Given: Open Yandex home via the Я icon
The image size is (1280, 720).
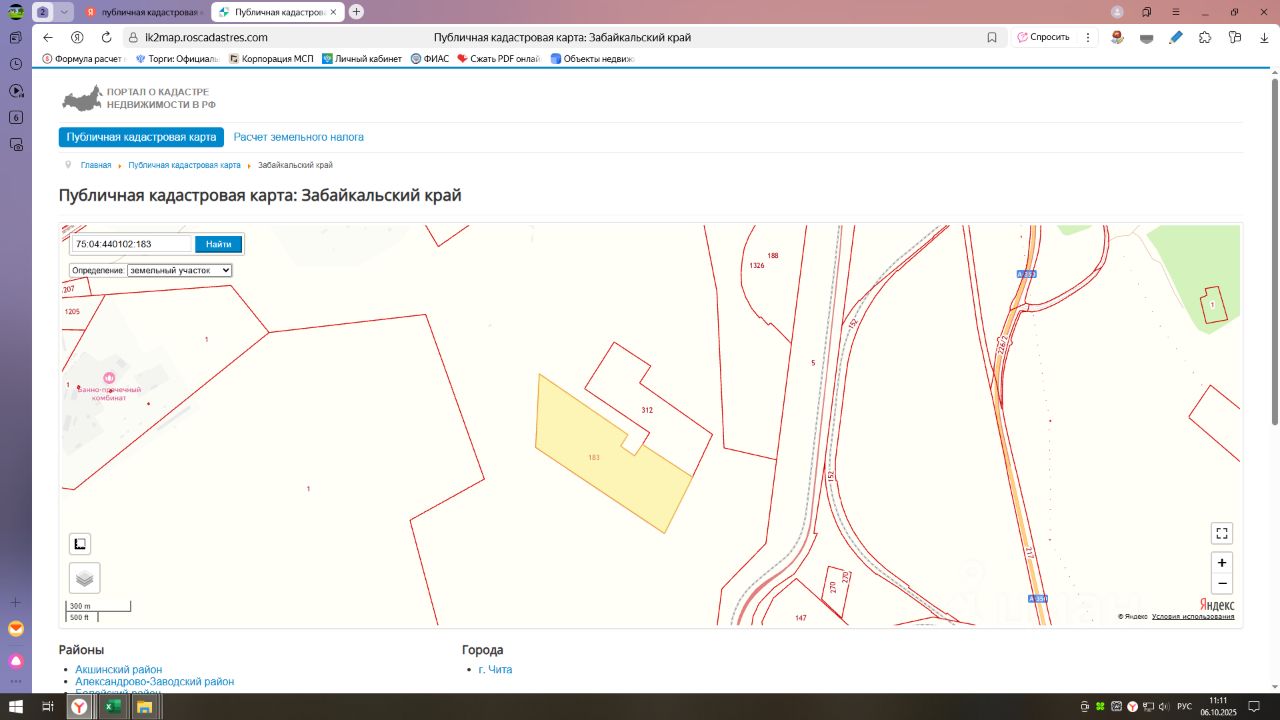Looking at the screenshot, I should (x=77, y=37).
